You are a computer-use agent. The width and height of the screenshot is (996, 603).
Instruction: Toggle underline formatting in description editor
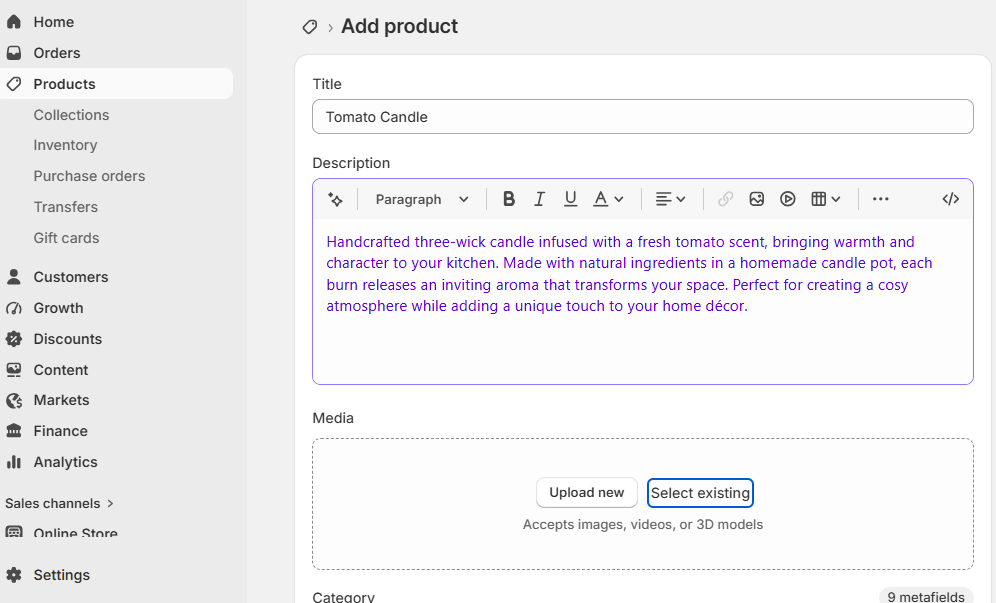click(x=570, y=200)
